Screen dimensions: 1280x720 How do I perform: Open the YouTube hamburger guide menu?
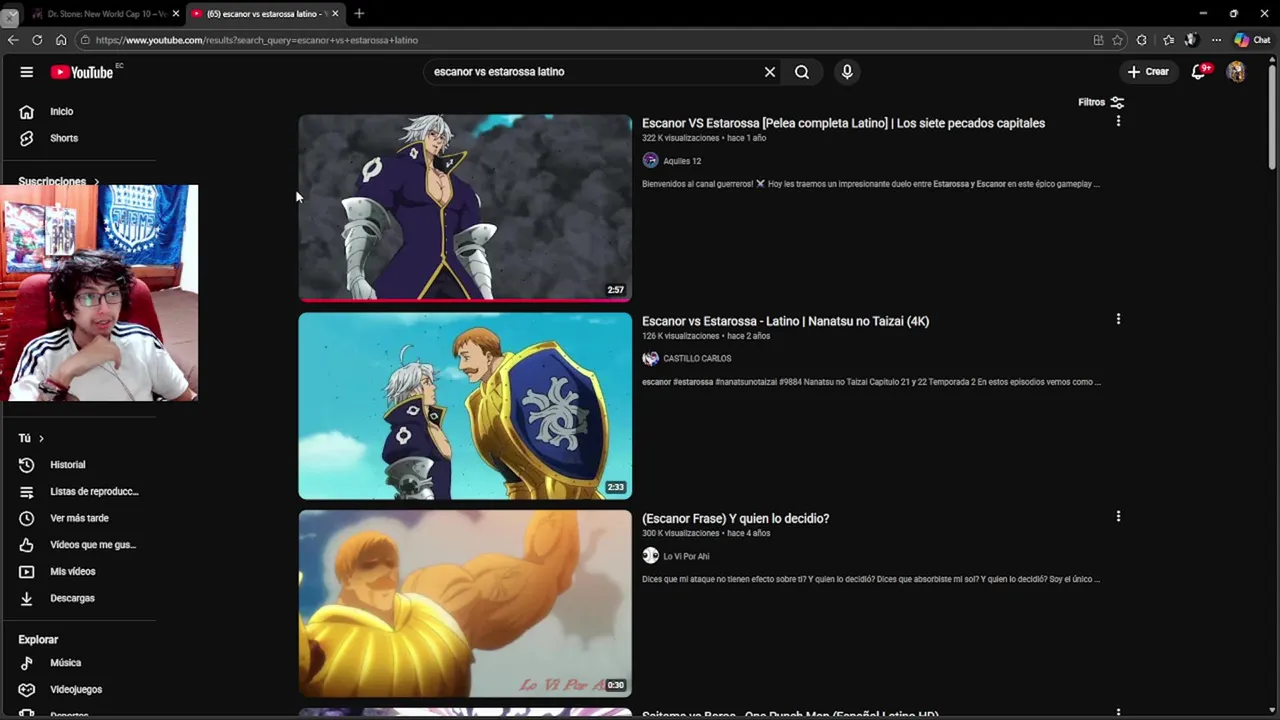click(27, 72)
